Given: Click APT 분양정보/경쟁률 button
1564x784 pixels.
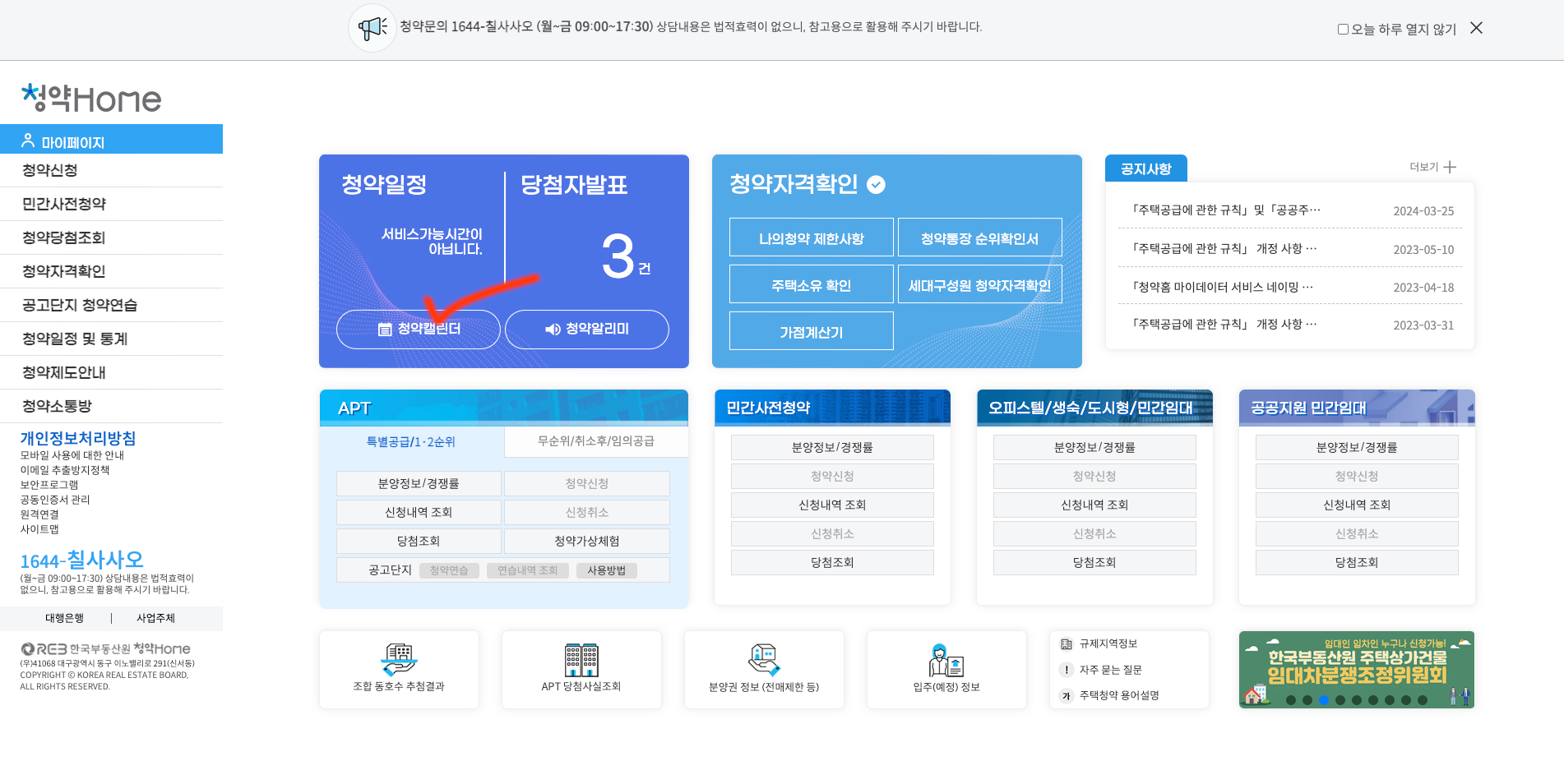Looking at the screenshot, I should pos(419,483).
